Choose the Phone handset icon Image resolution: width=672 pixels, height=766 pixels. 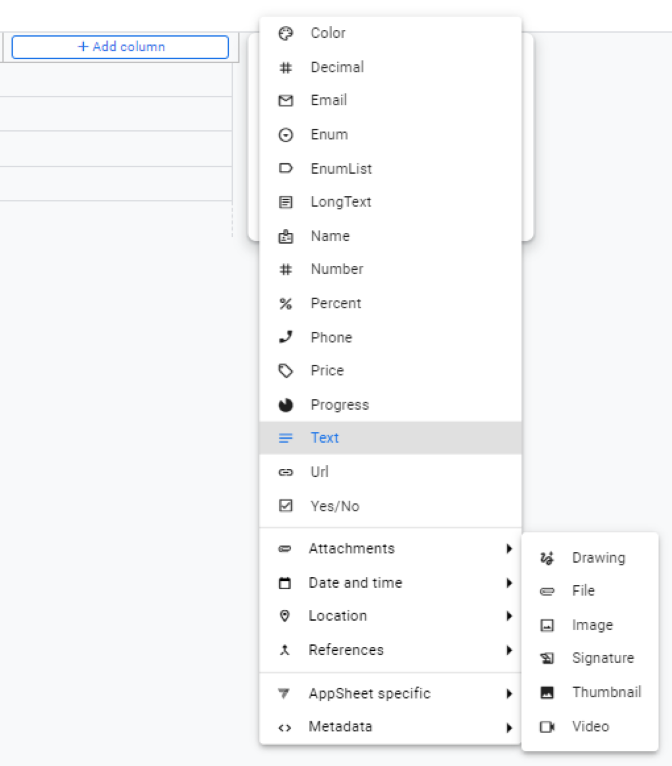click(286, 338)
